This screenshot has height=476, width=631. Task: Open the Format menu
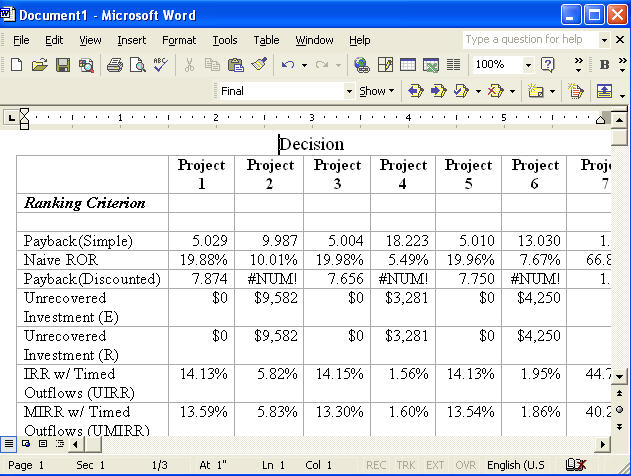tap(179, 40)
